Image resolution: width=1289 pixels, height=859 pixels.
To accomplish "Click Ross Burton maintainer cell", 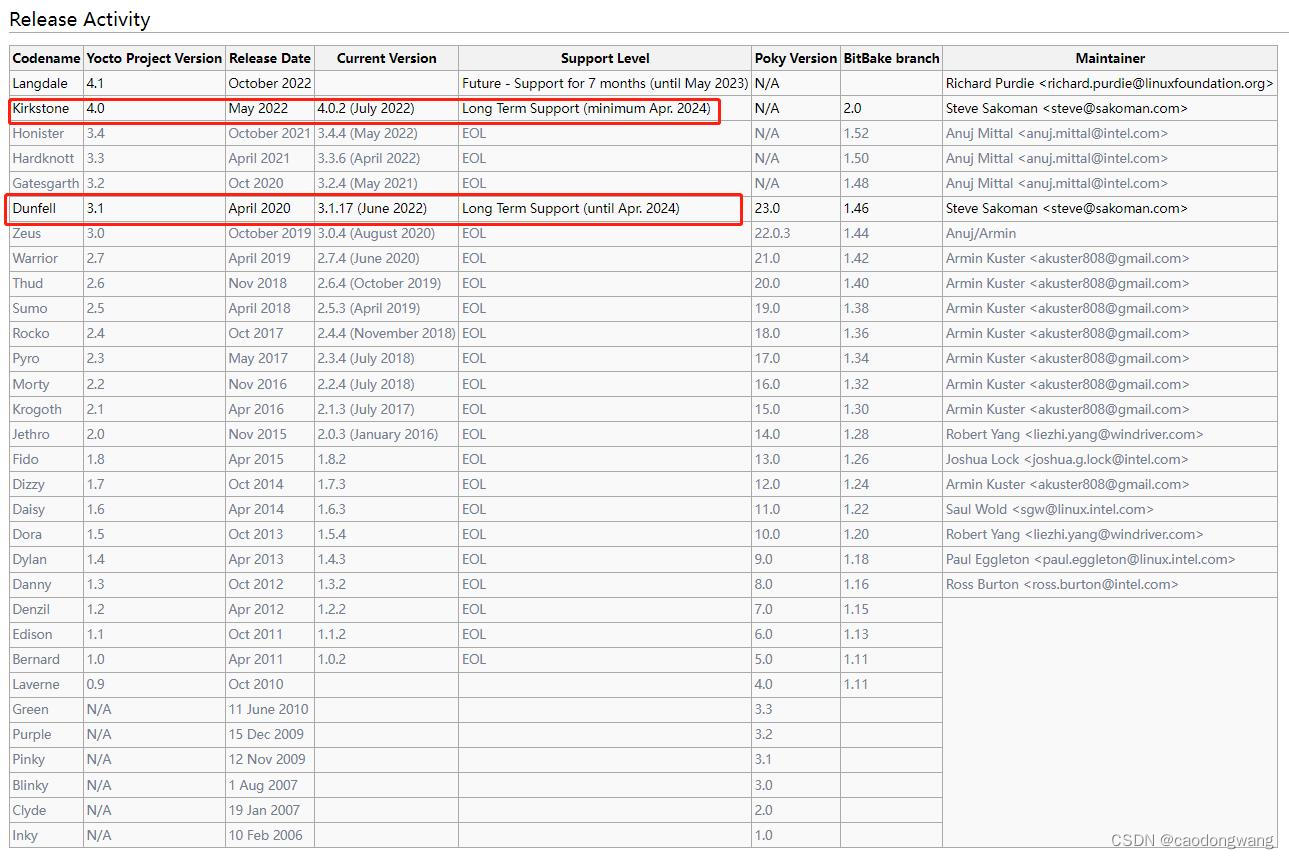I will (x=1110, y=584).
